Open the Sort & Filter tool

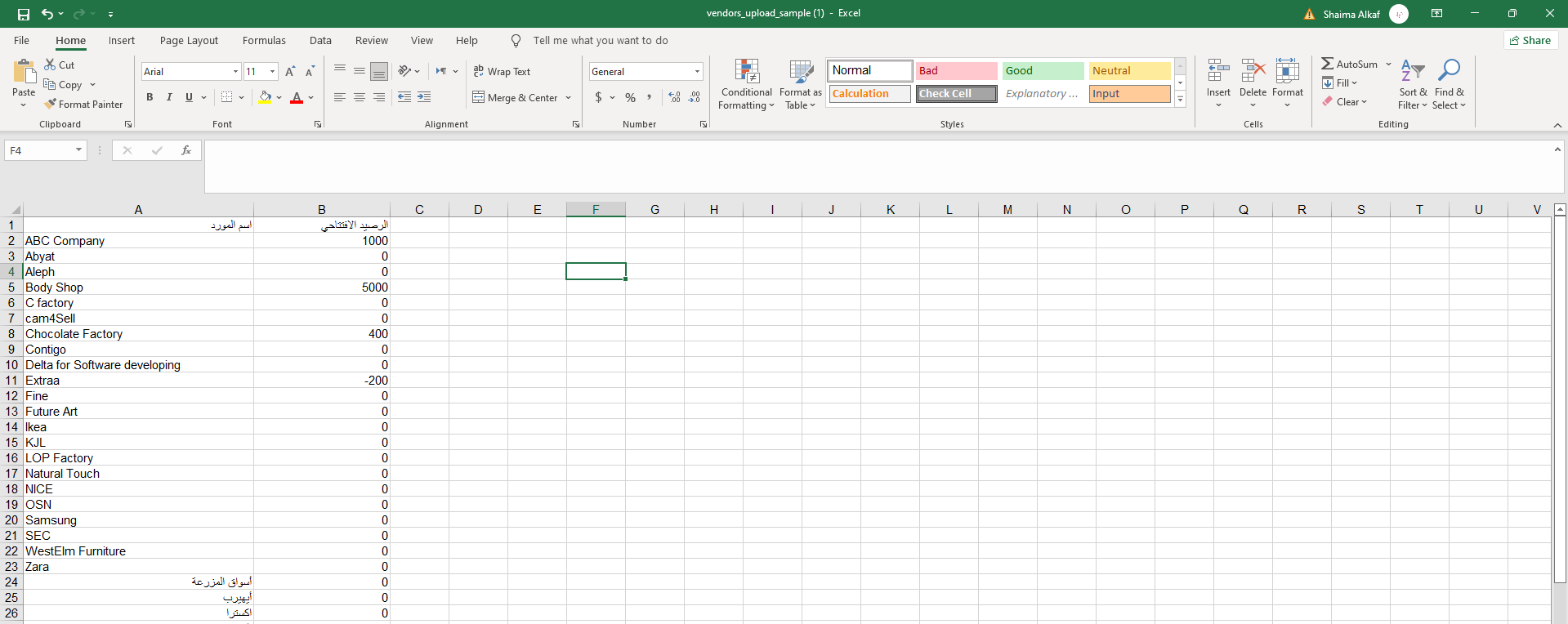(1413, 72)
